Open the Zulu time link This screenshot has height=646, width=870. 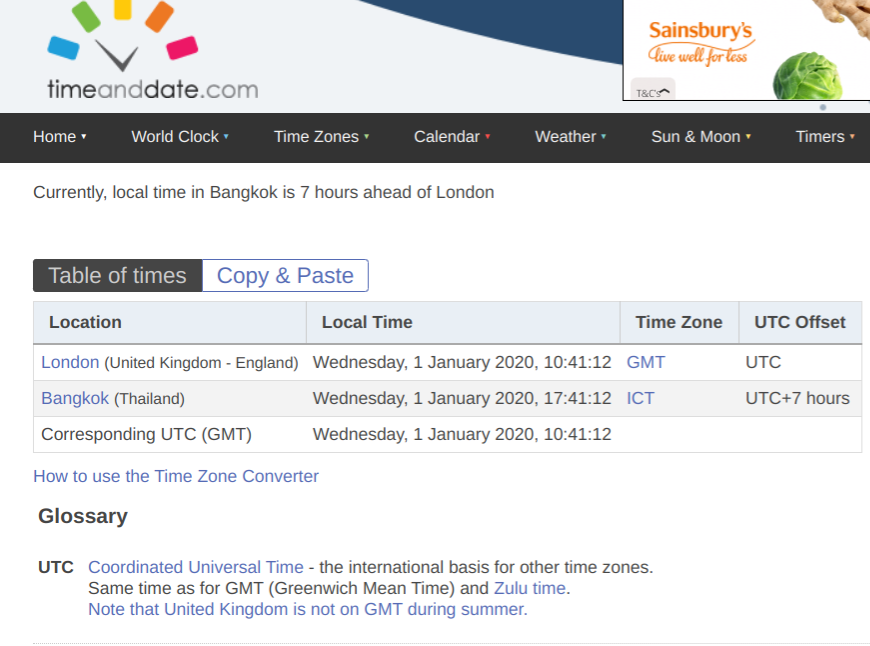pos(530,588)
